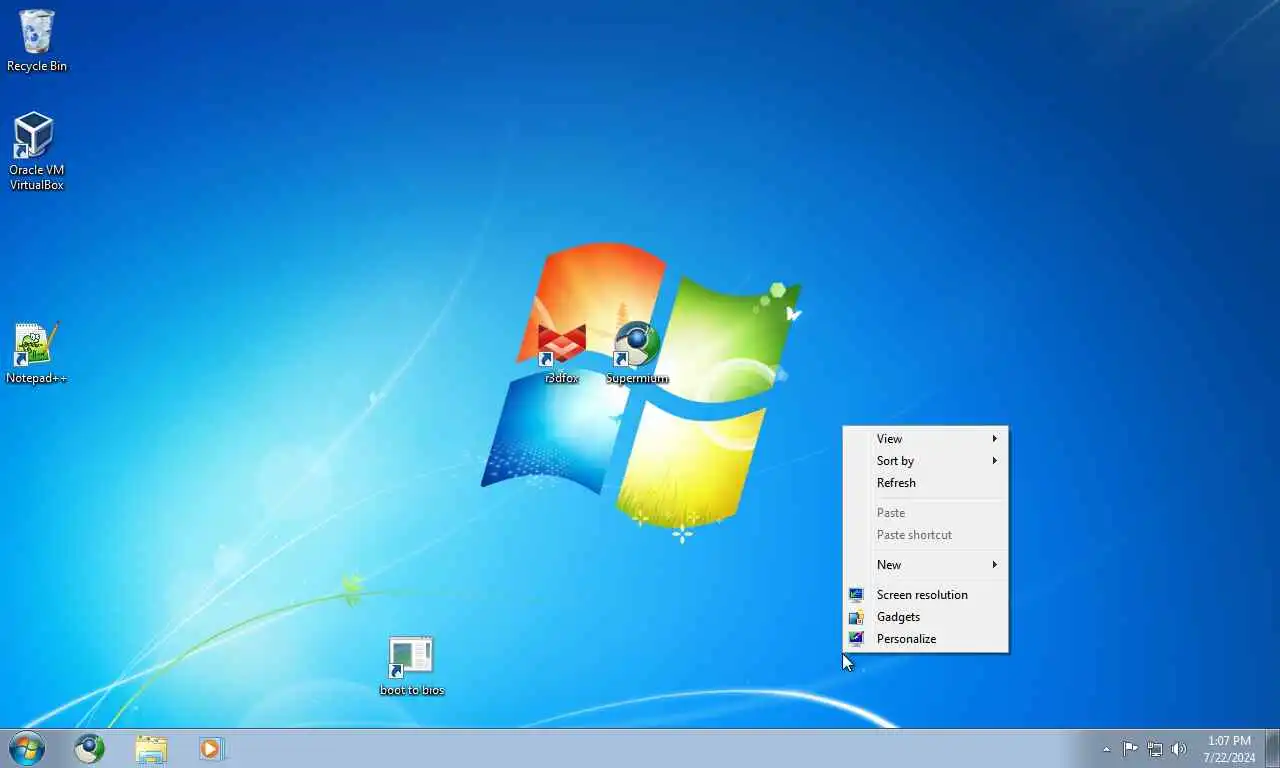Open the network tray icon

[x=1155, y=749]
